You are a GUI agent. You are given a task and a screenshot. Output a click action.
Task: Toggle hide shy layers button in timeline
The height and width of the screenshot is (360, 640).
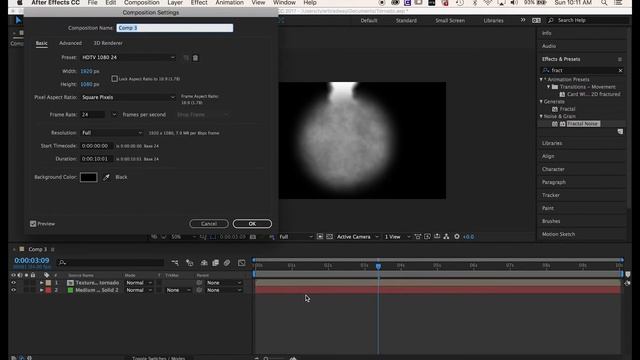(204, 263)
